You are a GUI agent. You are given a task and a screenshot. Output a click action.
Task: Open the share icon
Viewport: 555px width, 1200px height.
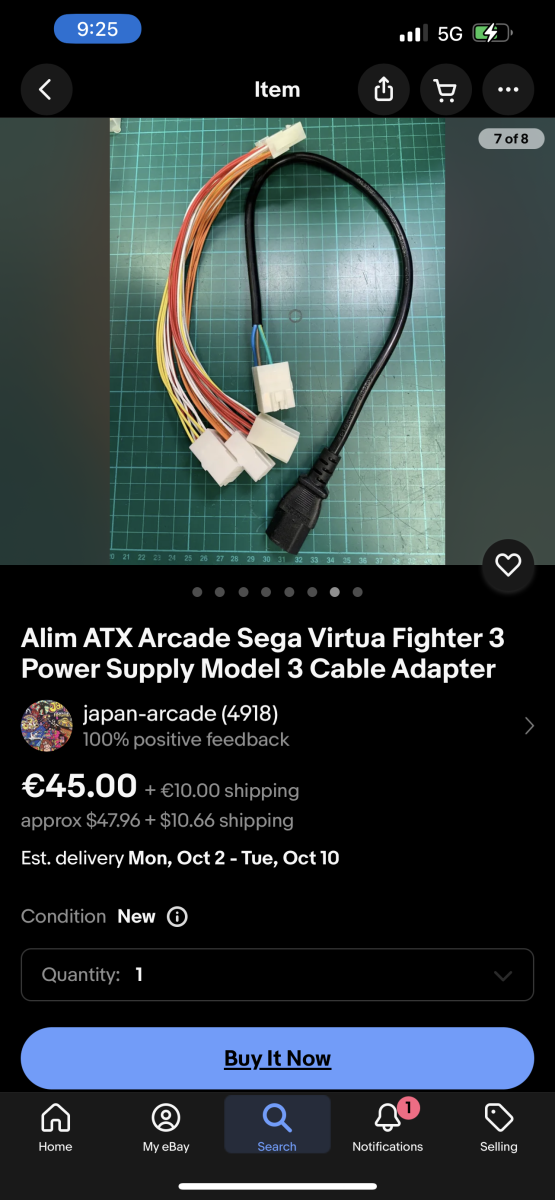(384, 90)
